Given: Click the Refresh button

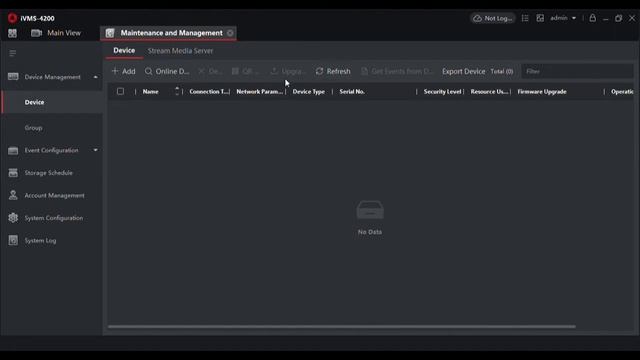Looking at the screenshot, I should pyautogui.click(x=333, y=71).
